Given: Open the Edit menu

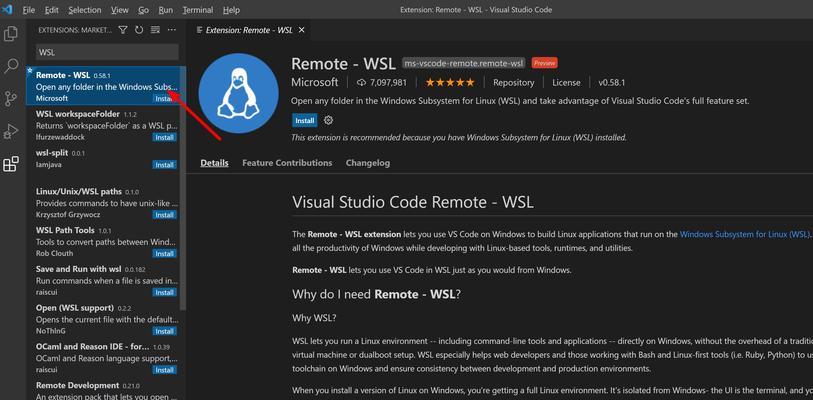Looking at the screenshot, I should click(x=51, y=10).
